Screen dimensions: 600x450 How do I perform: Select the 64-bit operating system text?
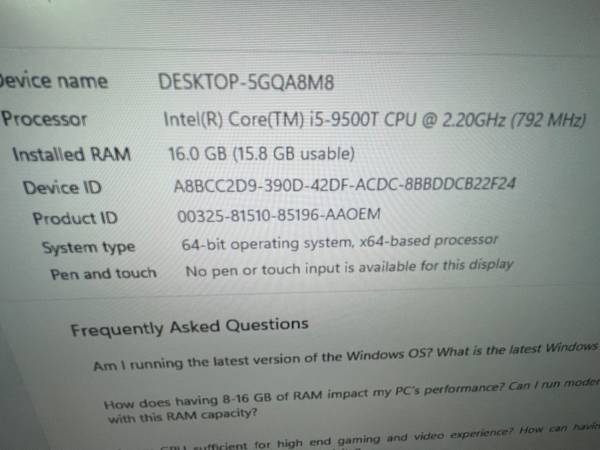(x=339, y=243)
